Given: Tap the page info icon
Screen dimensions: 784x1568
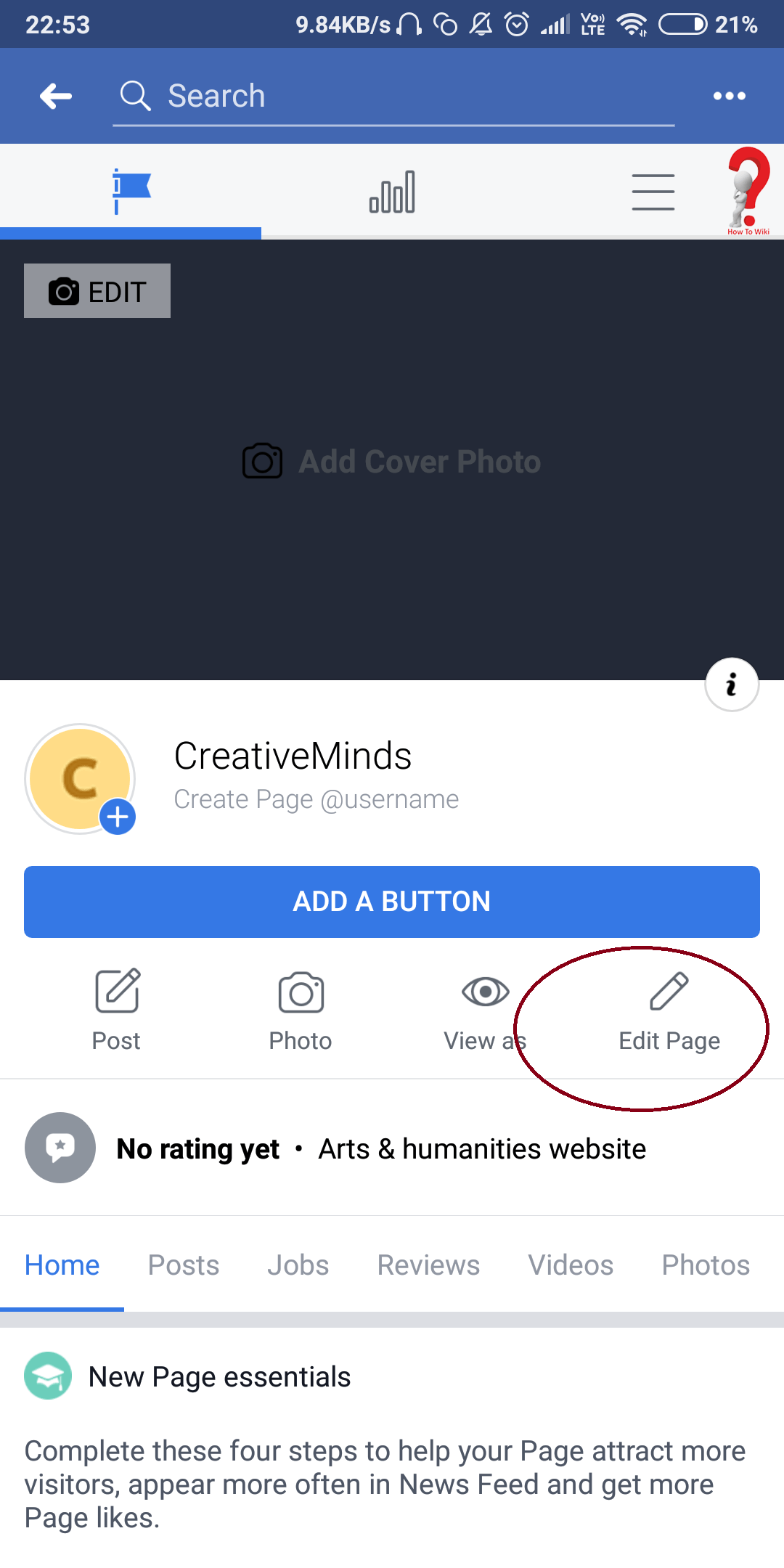Looking at the screenshot, I should point(732,685).
